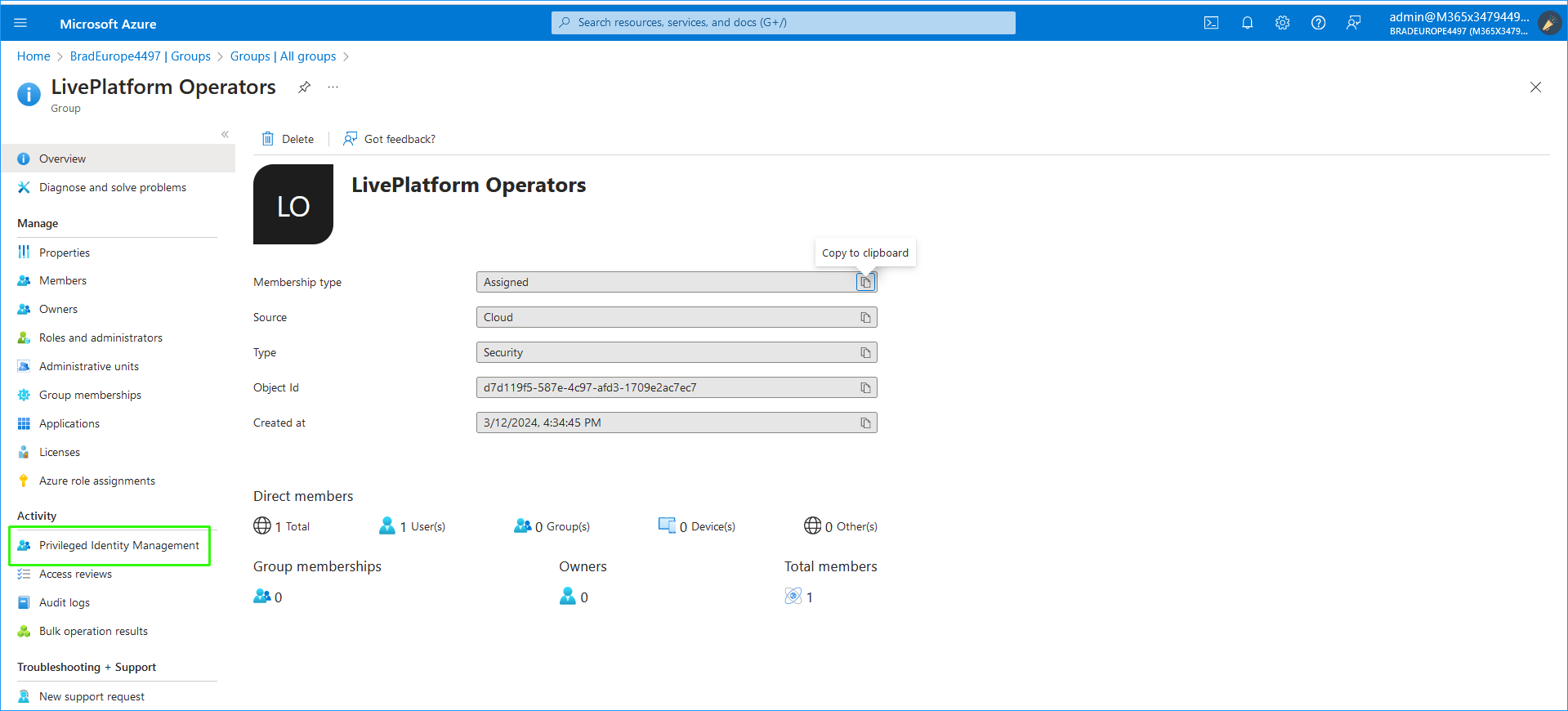Image resolution: width=1568 pixels, height=711 pixels.
Task: Open the notifications bell
Action: (x=1247, y=23)
